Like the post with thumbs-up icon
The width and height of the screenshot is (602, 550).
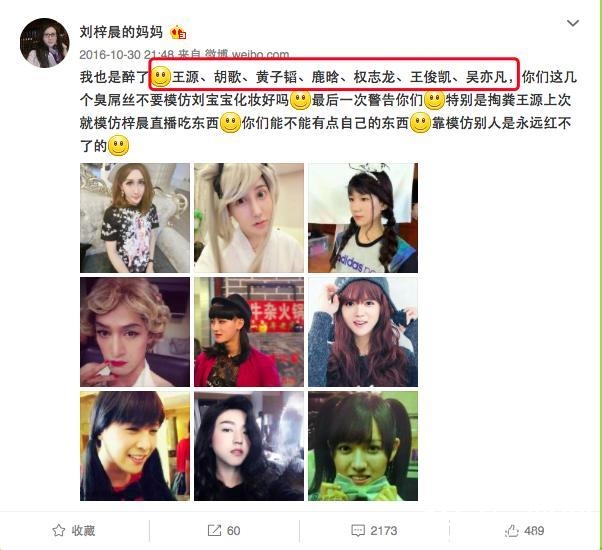(512, 531)
